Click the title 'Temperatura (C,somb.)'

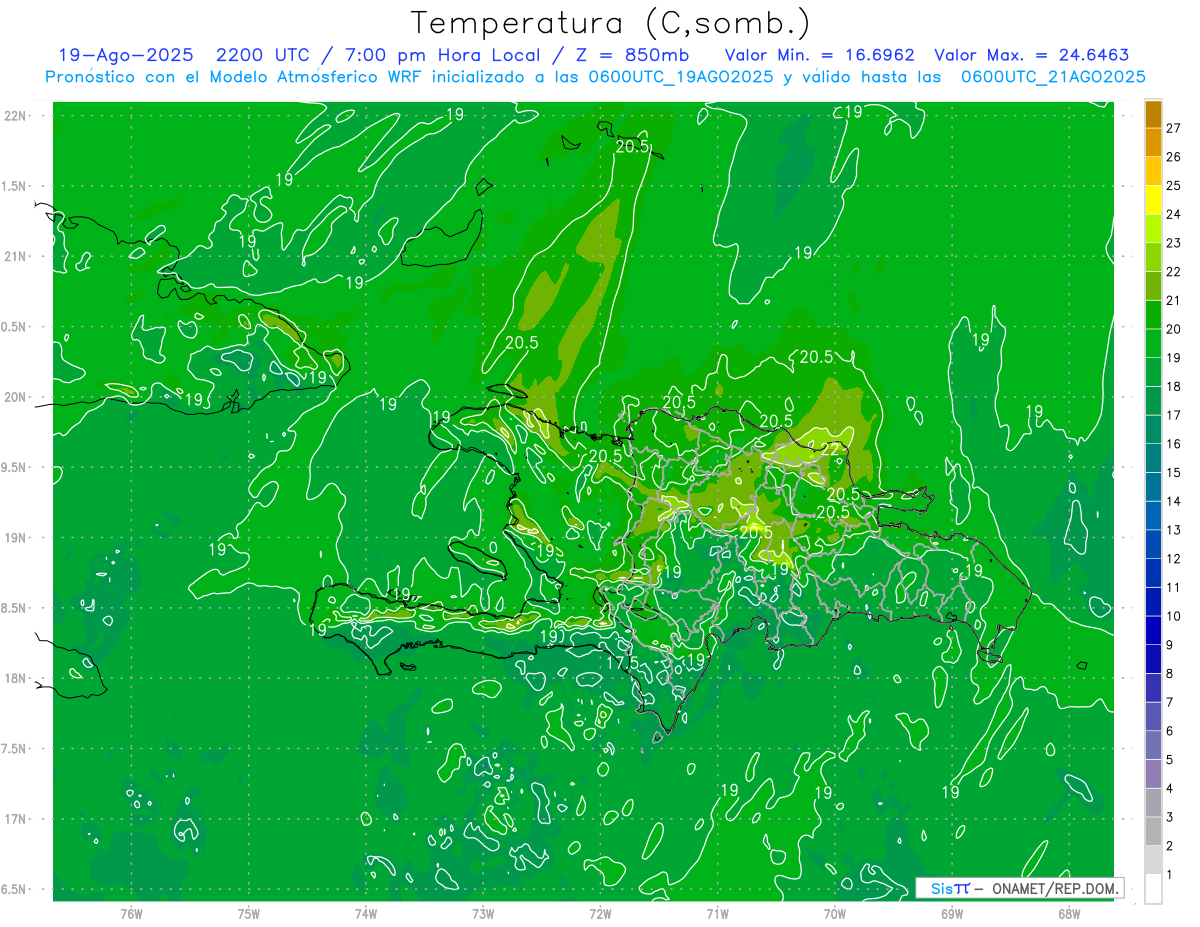611,23
